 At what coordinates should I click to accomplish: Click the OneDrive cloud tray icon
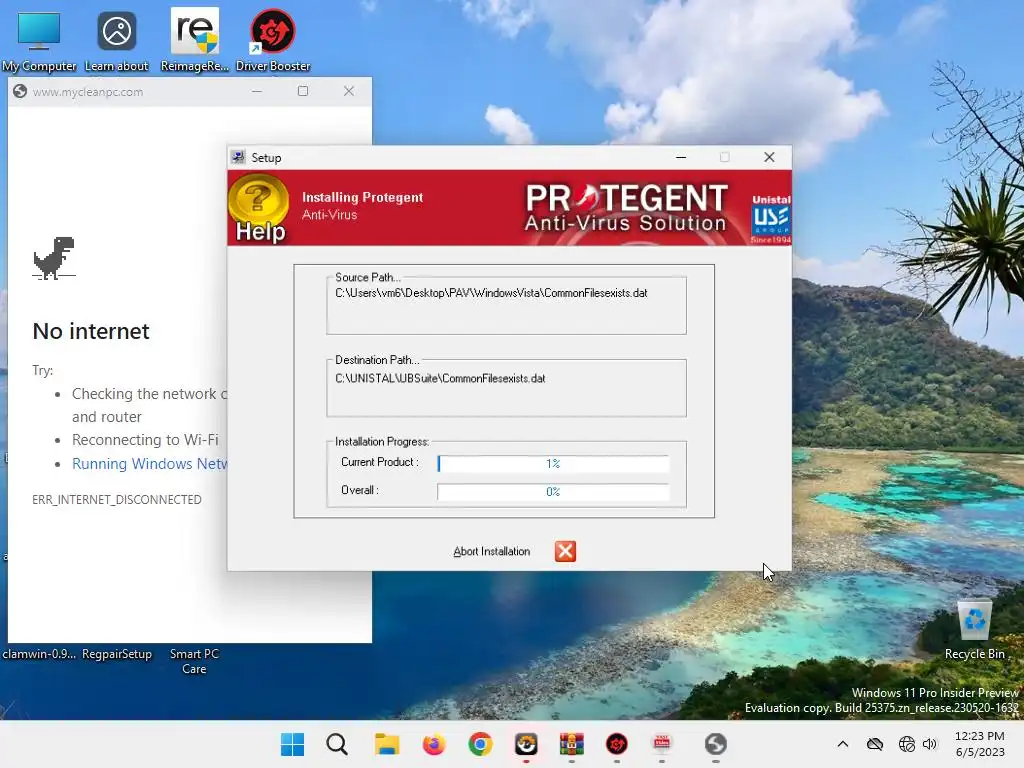pyautogui.click(x=874, y=744)
